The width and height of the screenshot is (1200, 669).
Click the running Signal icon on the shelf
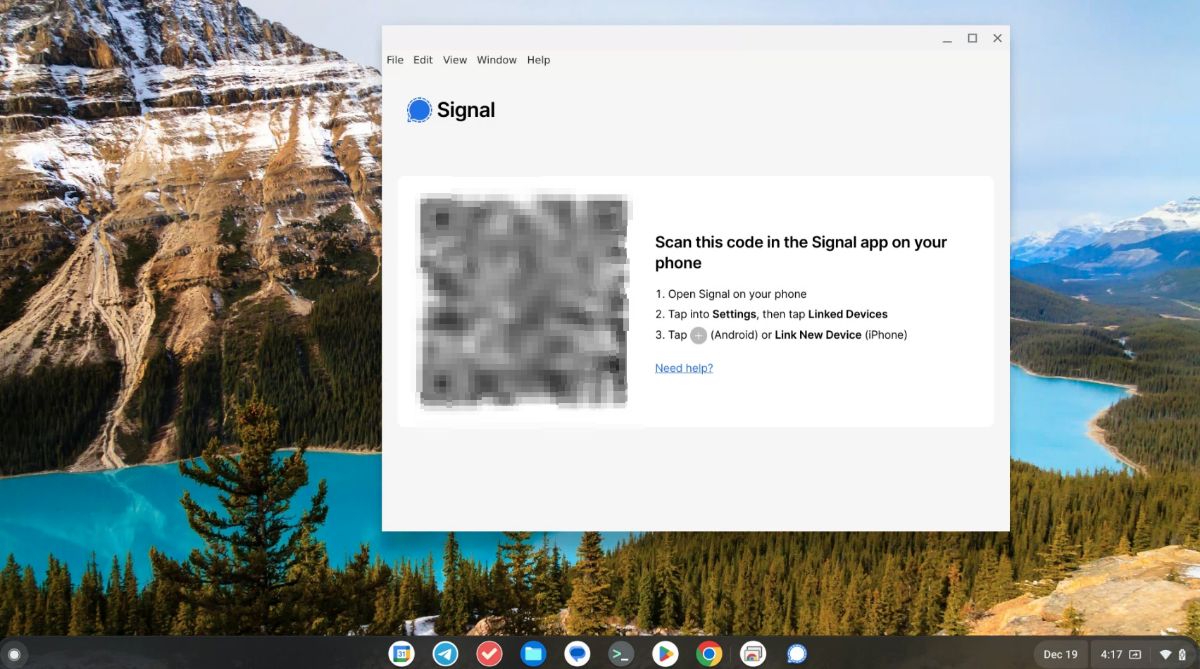click(795, 654)
